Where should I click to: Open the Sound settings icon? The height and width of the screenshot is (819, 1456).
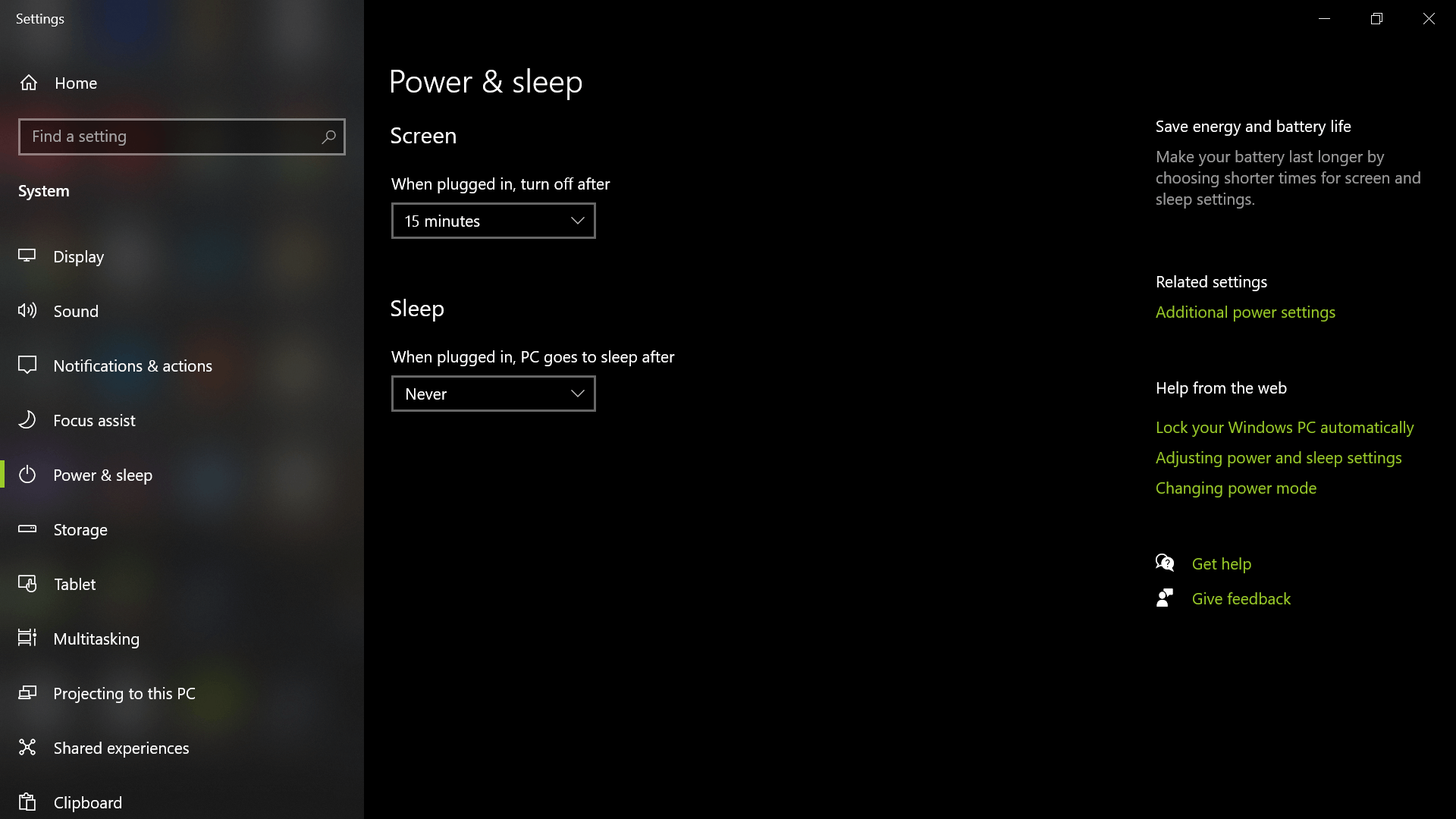click(x=28, y=311)
